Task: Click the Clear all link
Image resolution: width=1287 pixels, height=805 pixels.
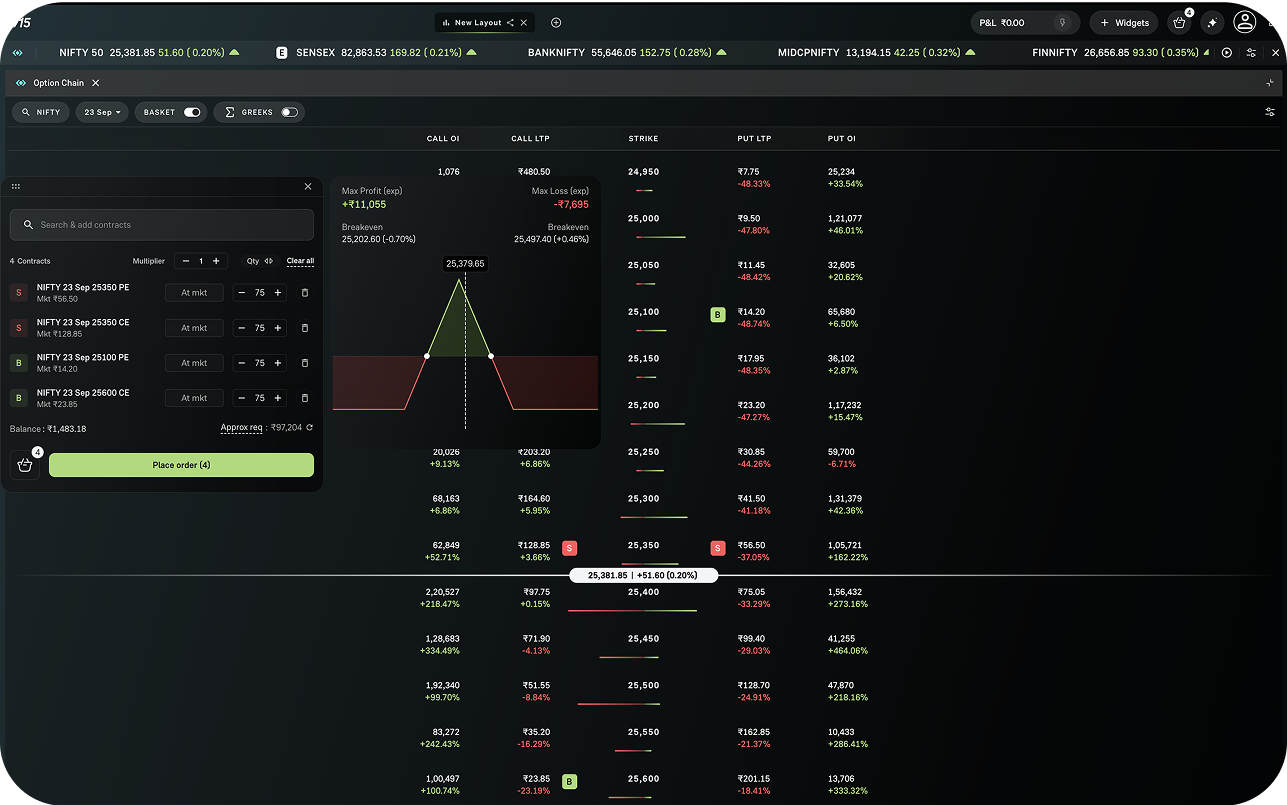Action: click(x=300, y=261)
